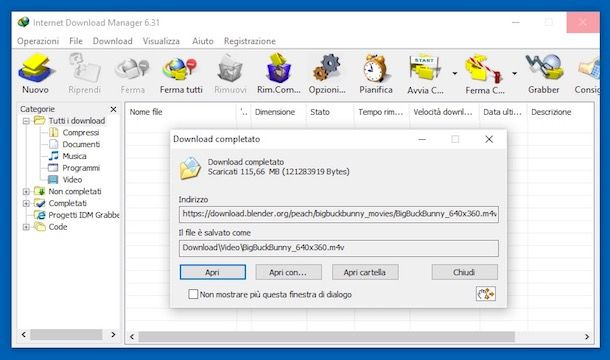Click the envelope icon in Download completato dialog
Image resolution: width=610 pixels, height=360 pixels.
(190, 168)
